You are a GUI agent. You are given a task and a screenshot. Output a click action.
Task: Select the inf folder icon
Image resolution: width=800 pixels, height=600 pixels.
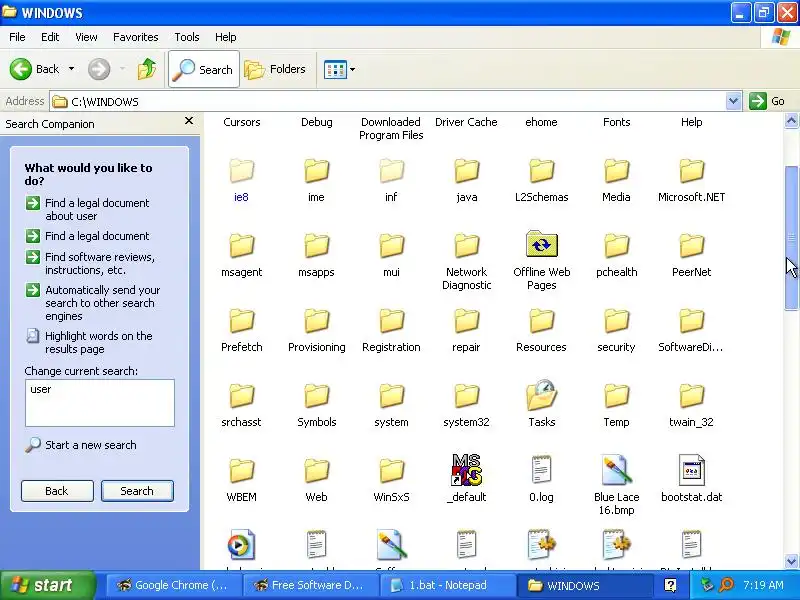tap(391, 171)
